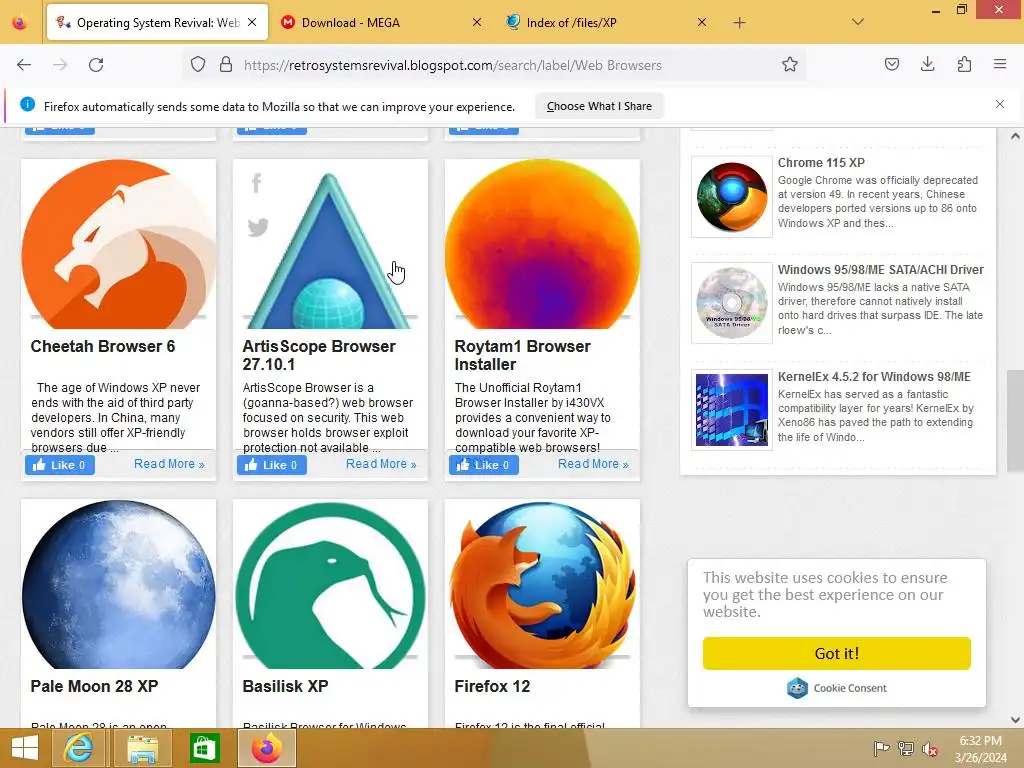Launch Internet Explorer from taskbar

78,748
